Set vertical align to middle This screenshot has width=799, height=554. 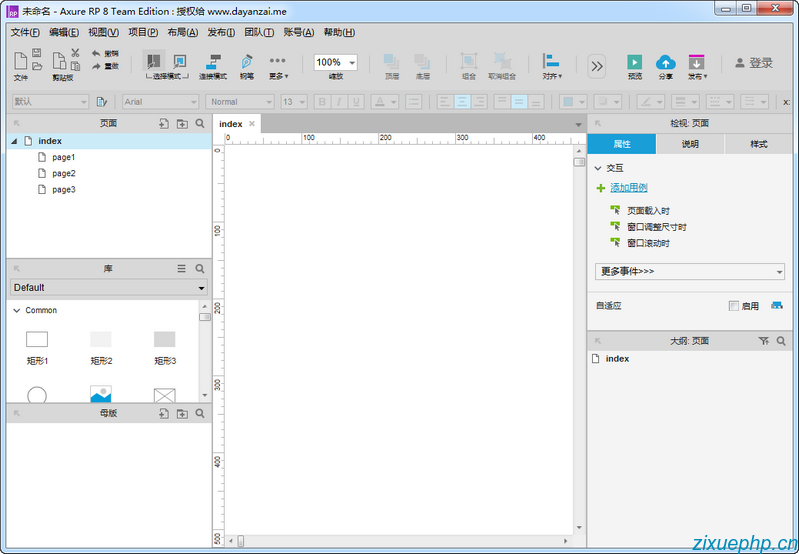tap(519, 102)
